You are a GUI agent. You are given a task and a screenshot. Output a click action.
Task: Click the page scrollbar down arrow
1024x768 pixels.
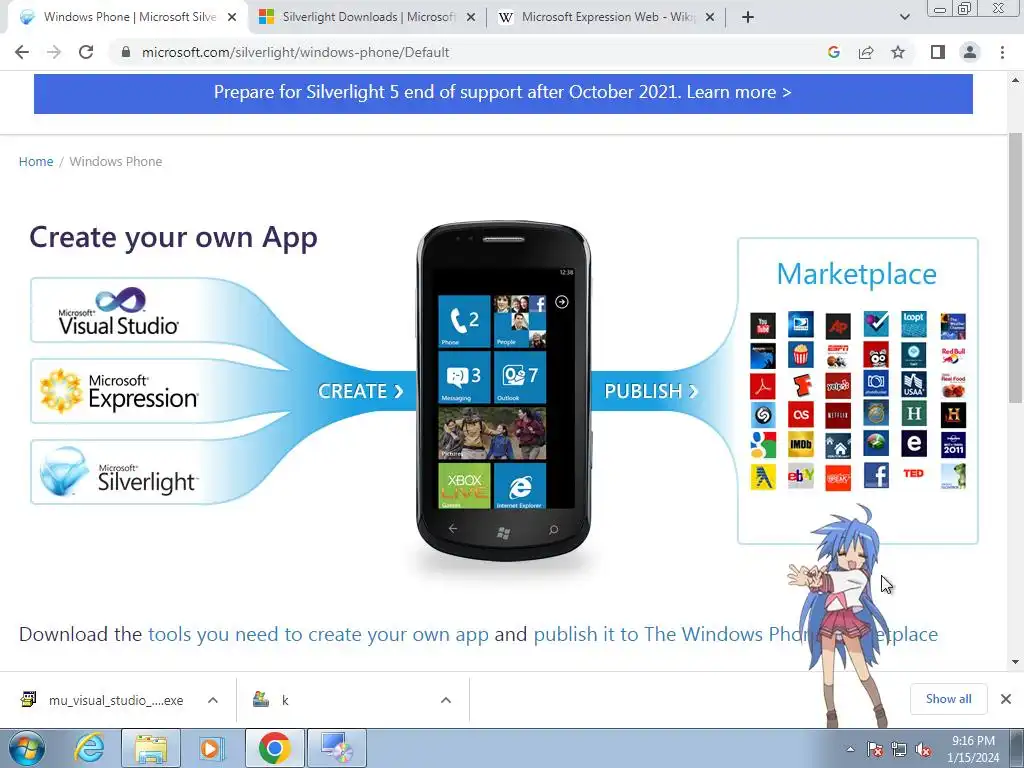[x=1015, y=662]
